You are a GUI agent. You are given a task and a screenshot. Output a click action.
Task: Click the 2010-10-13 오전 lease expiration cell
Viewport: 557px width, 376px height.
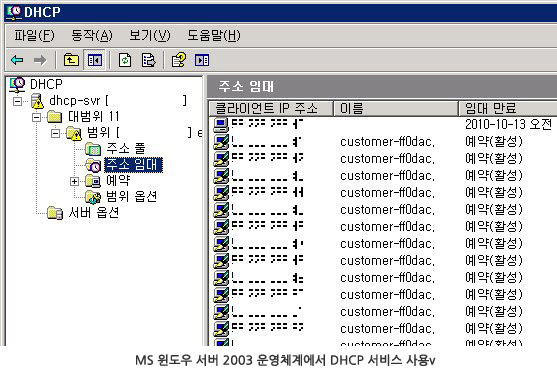pyautogui.click(x=508, y=124)
